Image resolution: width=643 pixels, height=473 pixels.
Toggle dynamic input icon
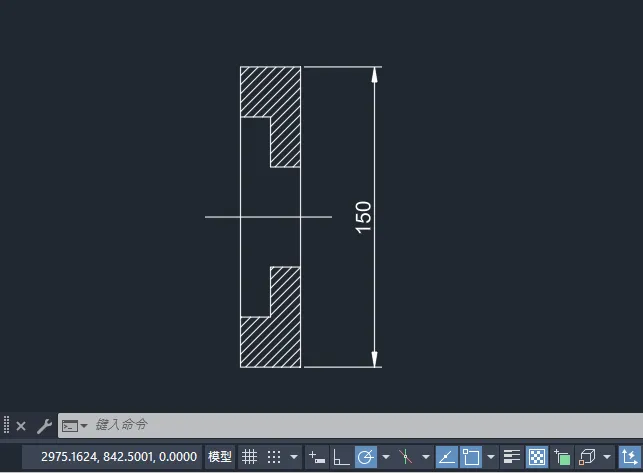[317, 457]
